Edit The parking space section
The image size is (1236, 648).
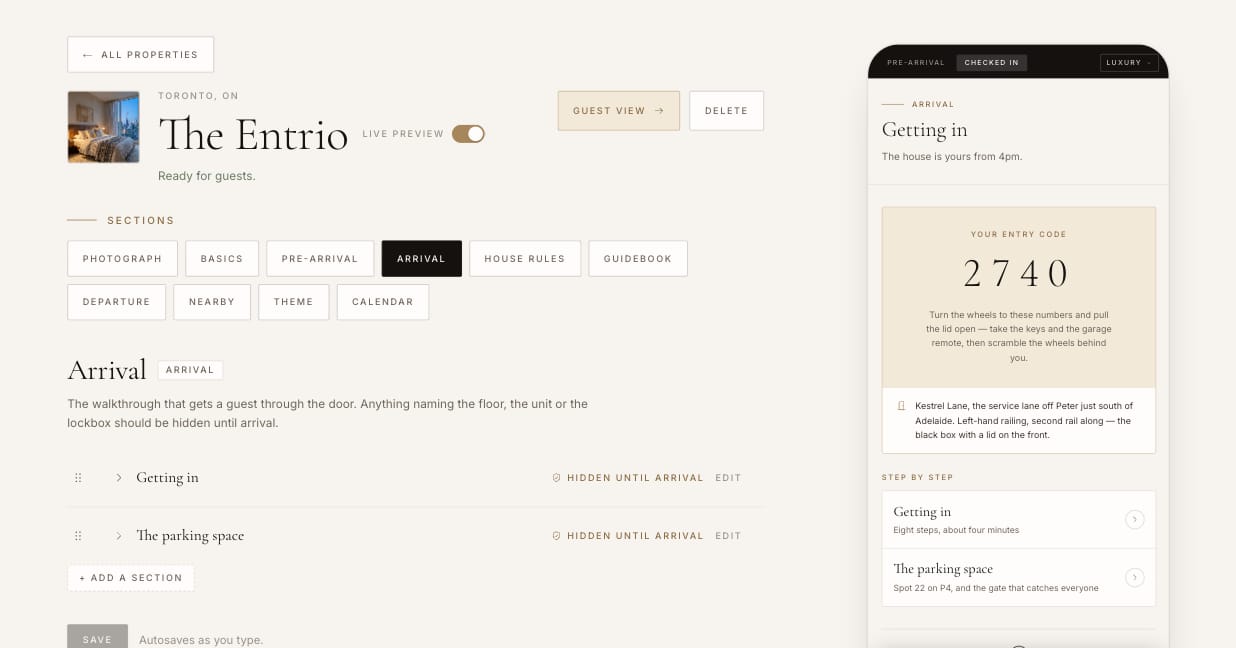pos(729,536)
